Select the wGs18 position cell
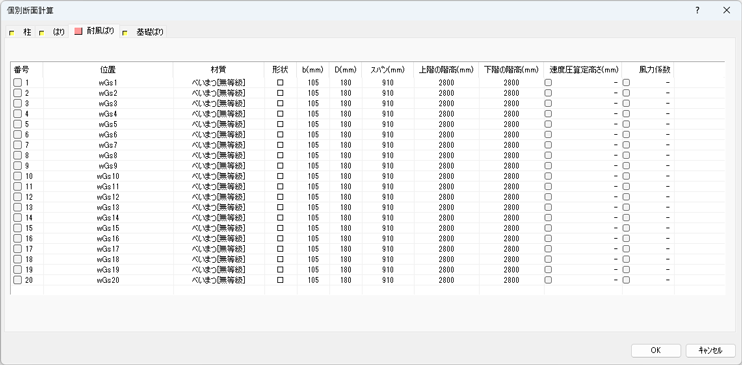 [x=108, y=259]
